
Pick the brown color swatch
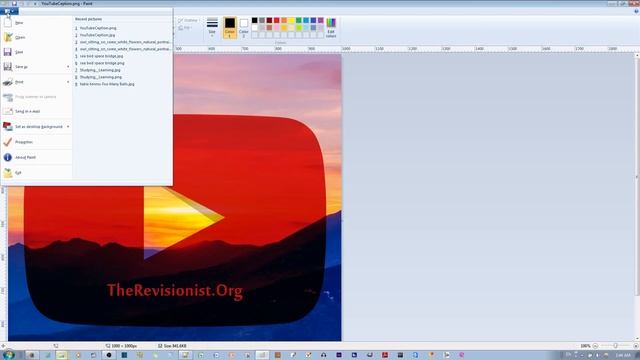pos(269,28)
